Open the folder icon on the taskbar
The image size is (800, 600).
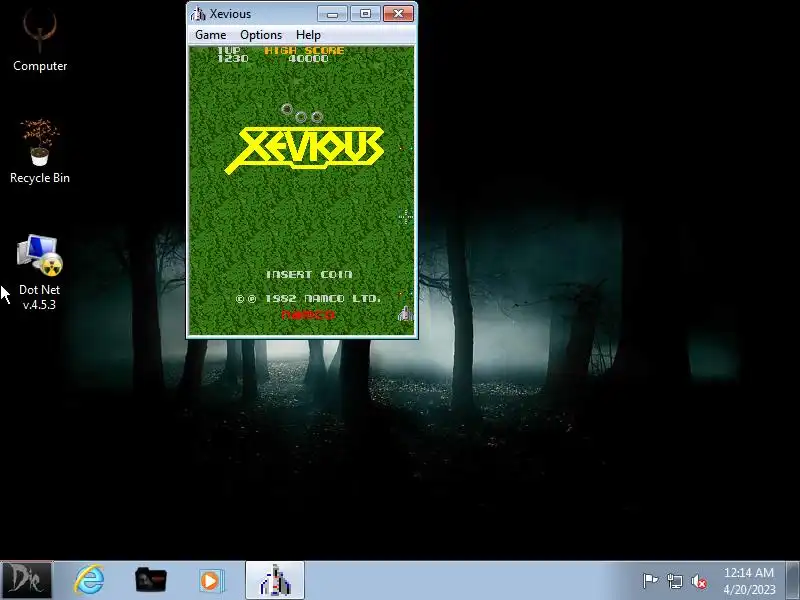point(151,580)
